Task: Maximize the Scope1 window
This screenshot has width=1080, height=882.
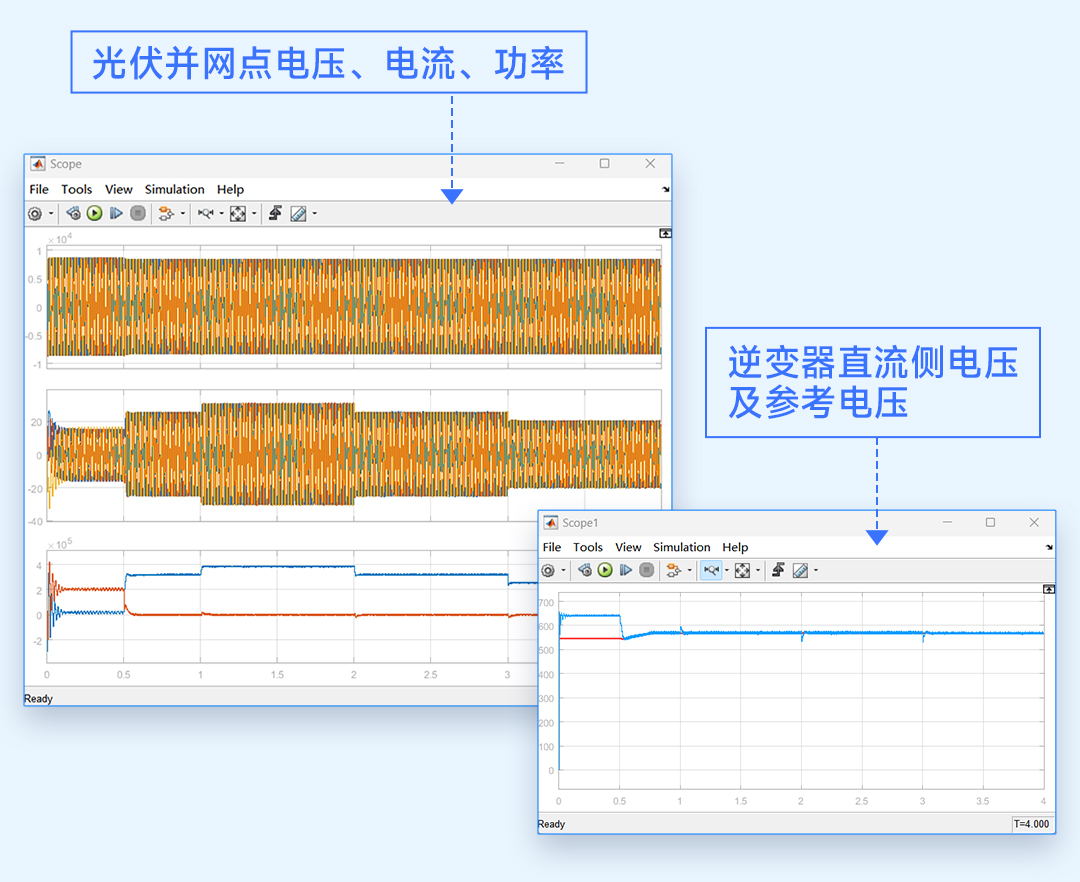Action: click(x=990, y=523)
